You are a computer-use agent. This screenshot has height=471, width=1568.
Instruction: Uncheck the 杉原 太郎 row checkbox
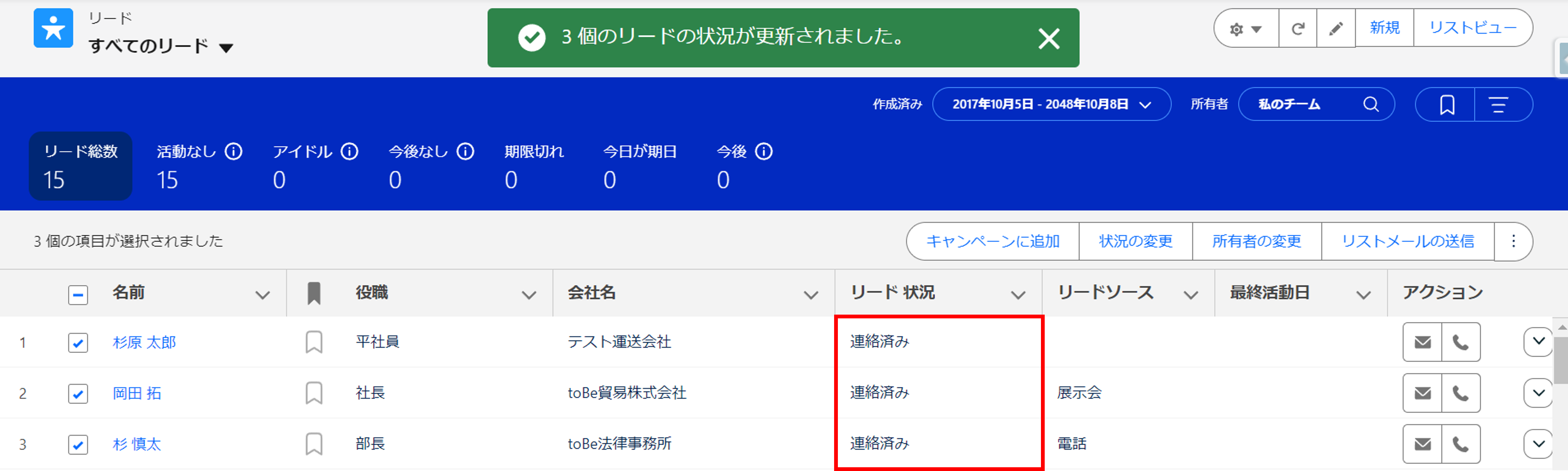coord(78,343)
